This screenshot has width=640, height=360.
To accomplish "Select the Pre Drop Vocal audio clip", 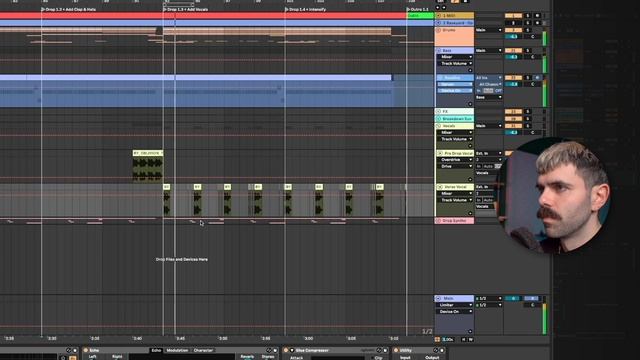I will (x=148, y=166).
